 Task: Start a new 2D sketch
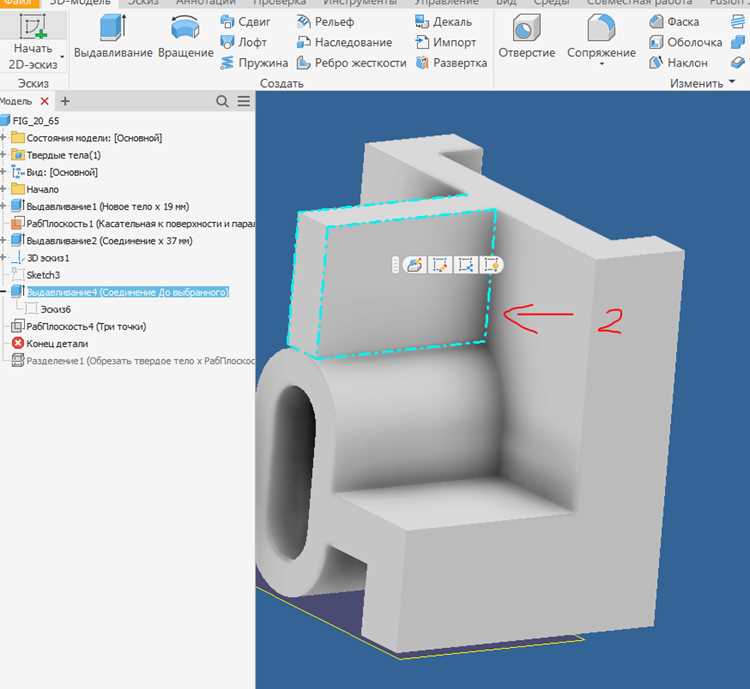33,41
